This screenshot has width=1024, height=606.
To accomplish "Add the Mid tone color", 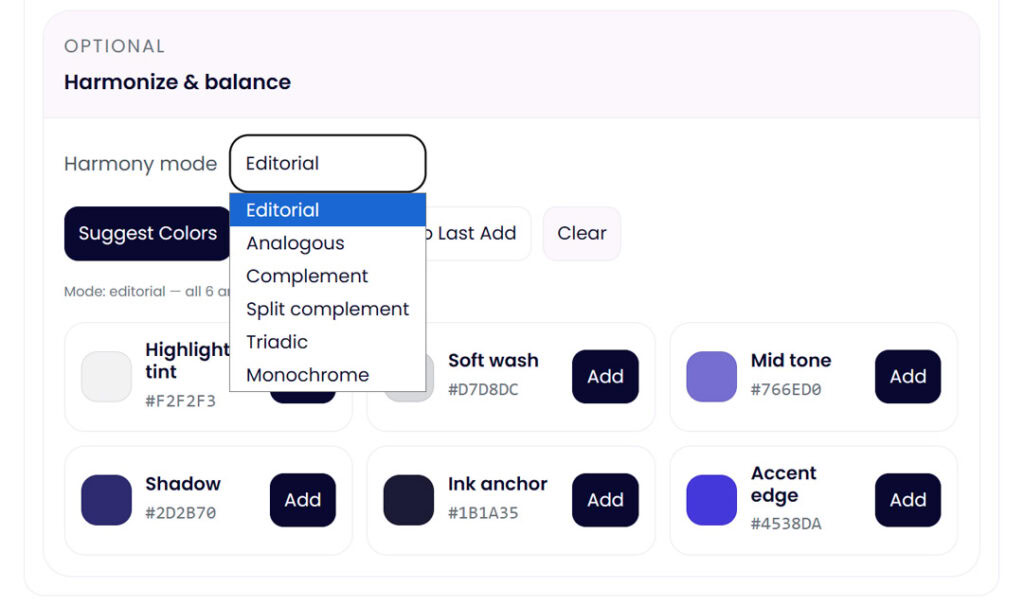I will point(907,377).
